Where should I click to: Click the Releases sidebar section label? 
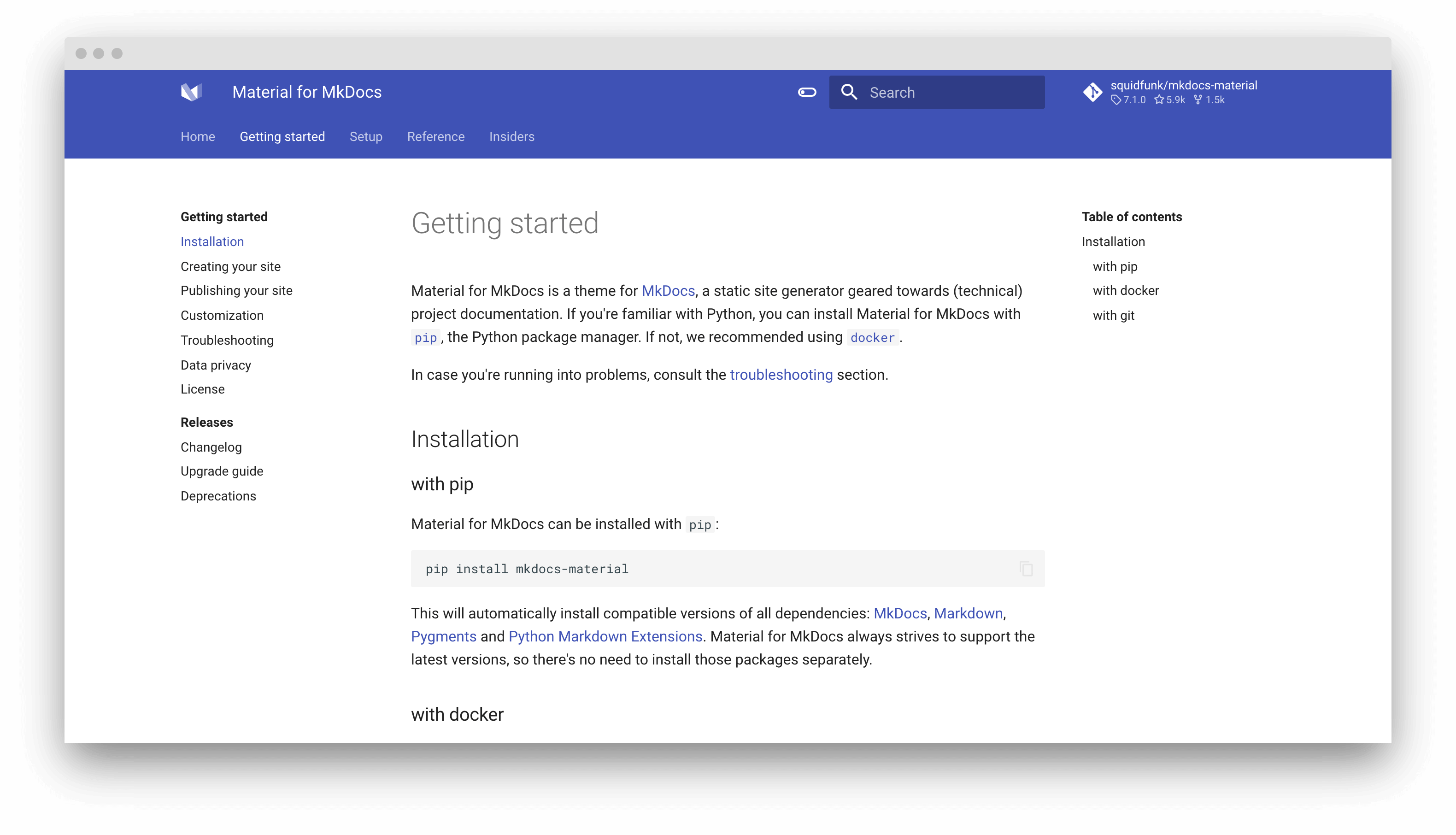click(x=206, y=422)
